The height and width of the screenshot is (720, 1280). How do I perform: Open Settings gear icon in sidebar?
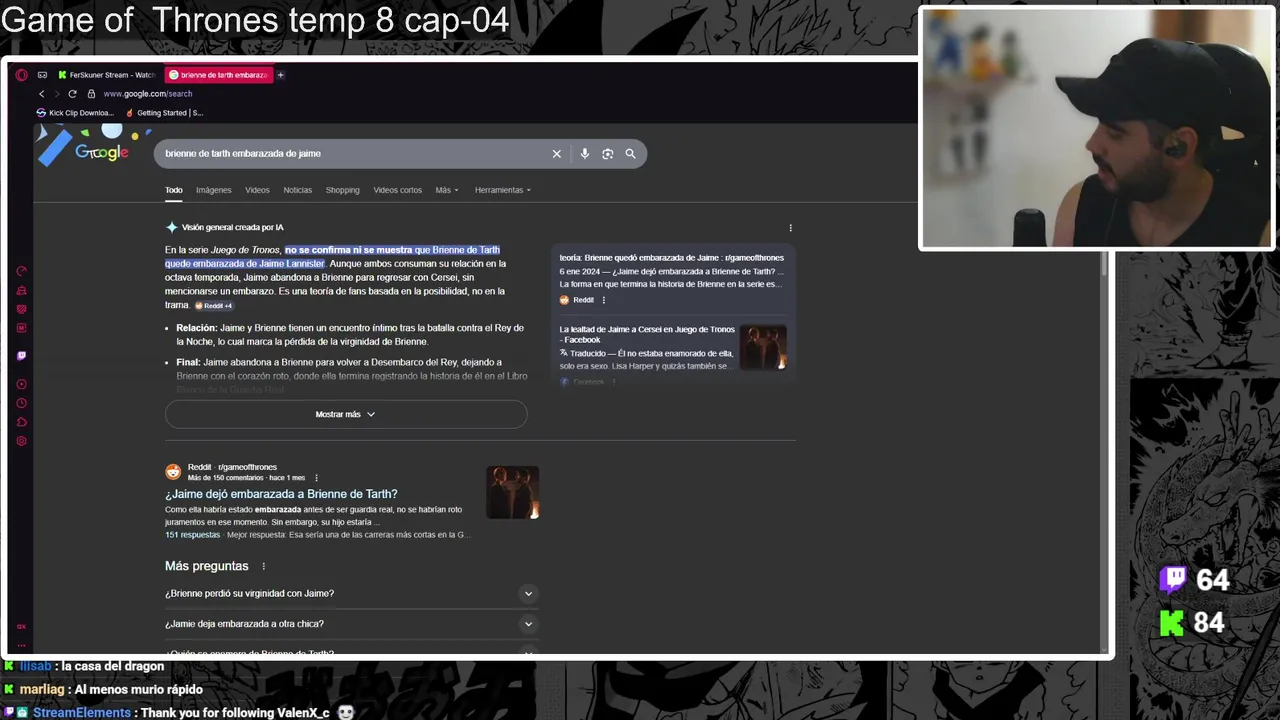[x=21, y=441]
